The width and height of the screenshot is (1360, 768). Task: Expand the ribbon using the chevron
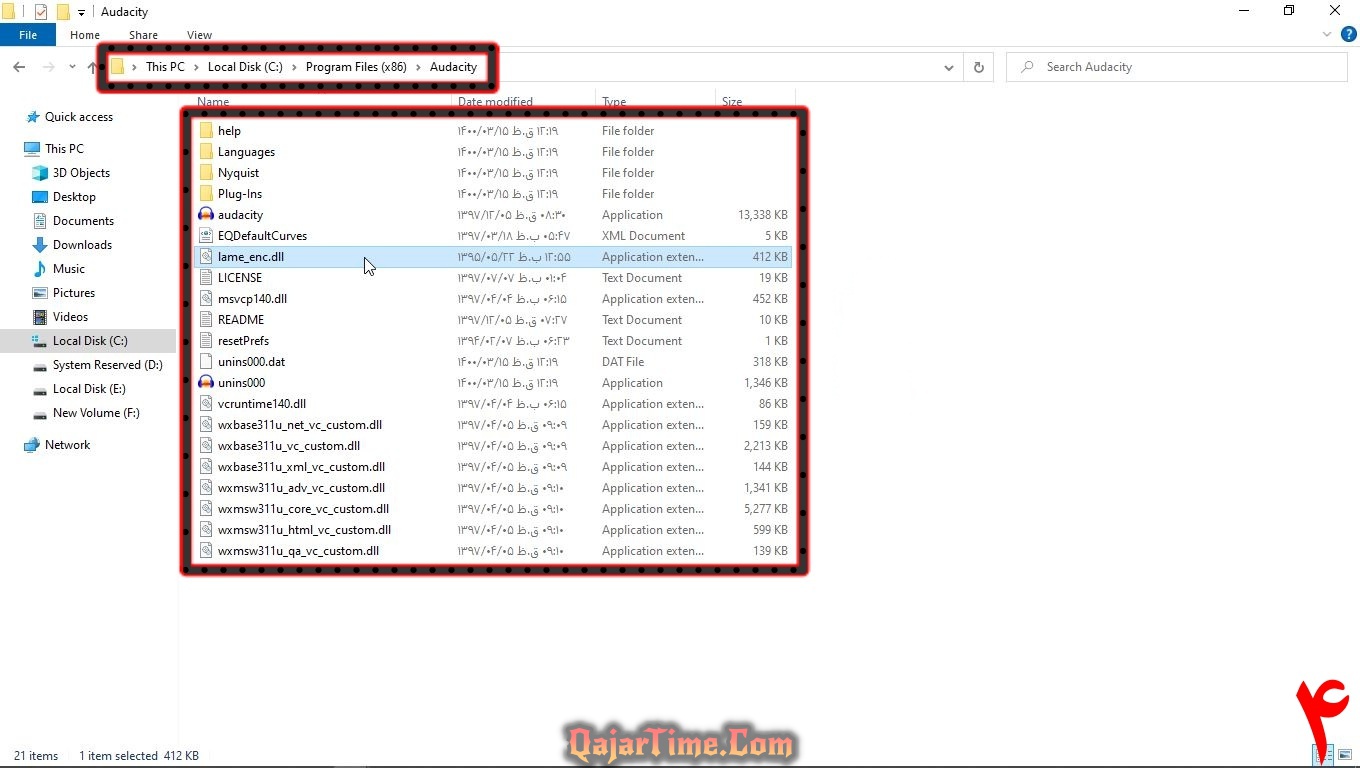1328,34
